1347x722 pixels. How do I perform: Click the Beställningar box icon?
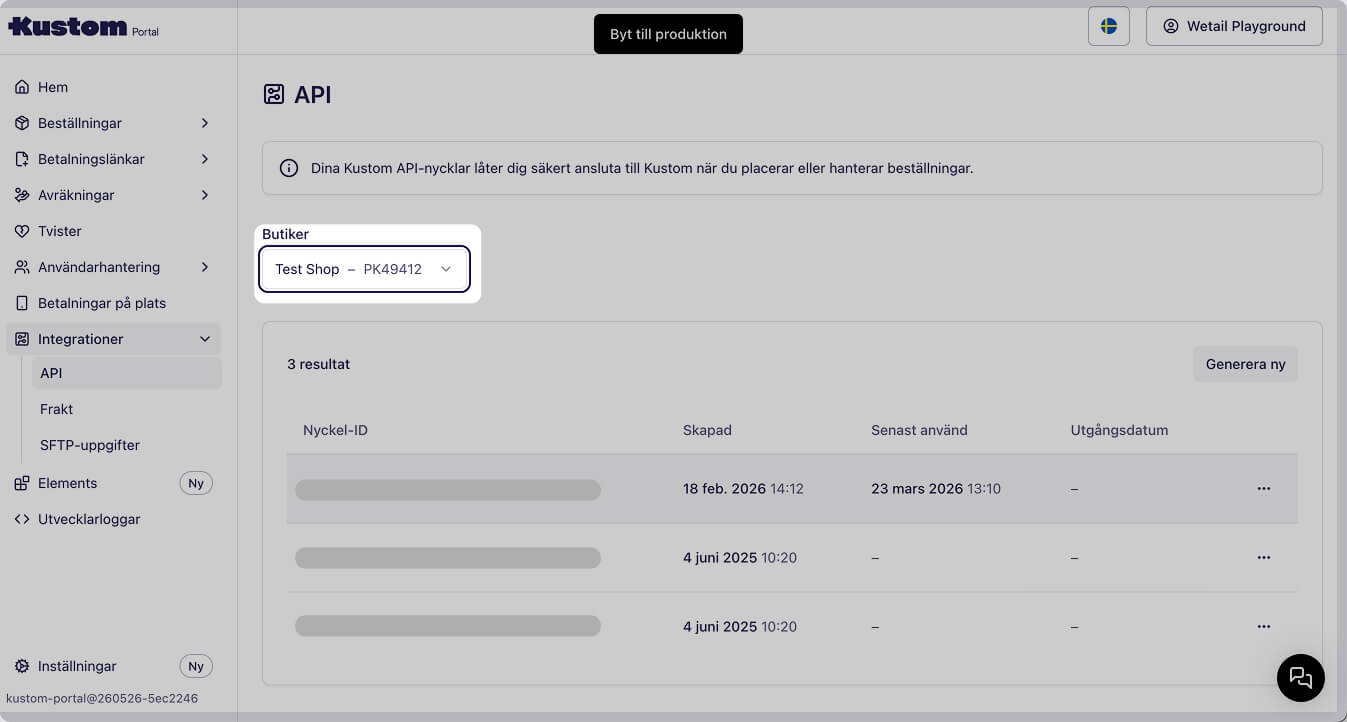pos(22,123)
